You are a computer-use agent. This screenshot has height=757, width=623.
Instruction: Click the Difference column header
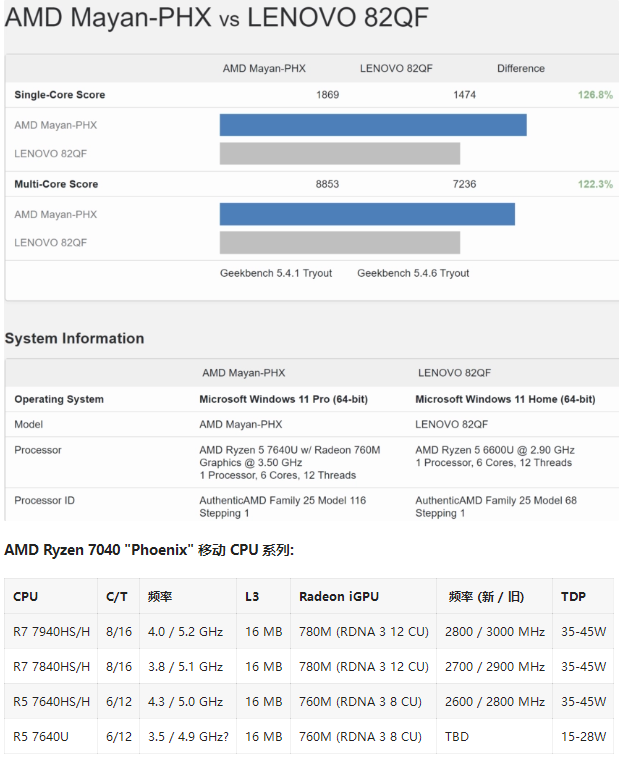(x=520, y=68)
